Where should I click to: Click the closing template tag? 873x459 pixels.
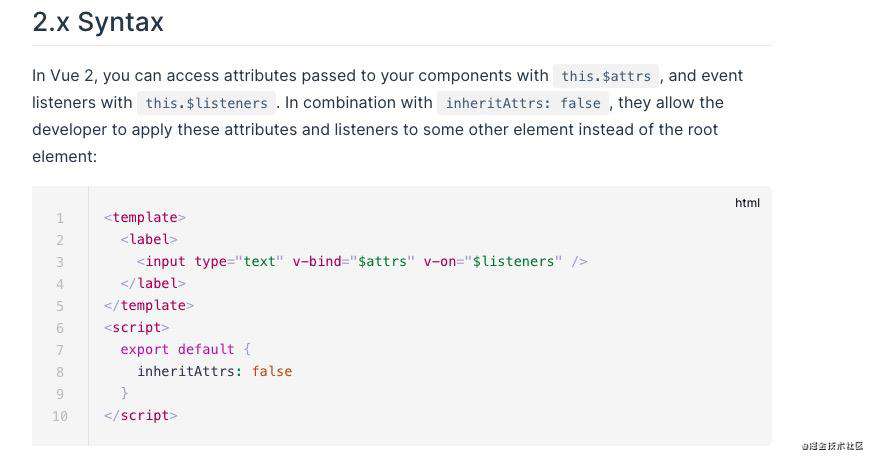(x=149, y=305)
